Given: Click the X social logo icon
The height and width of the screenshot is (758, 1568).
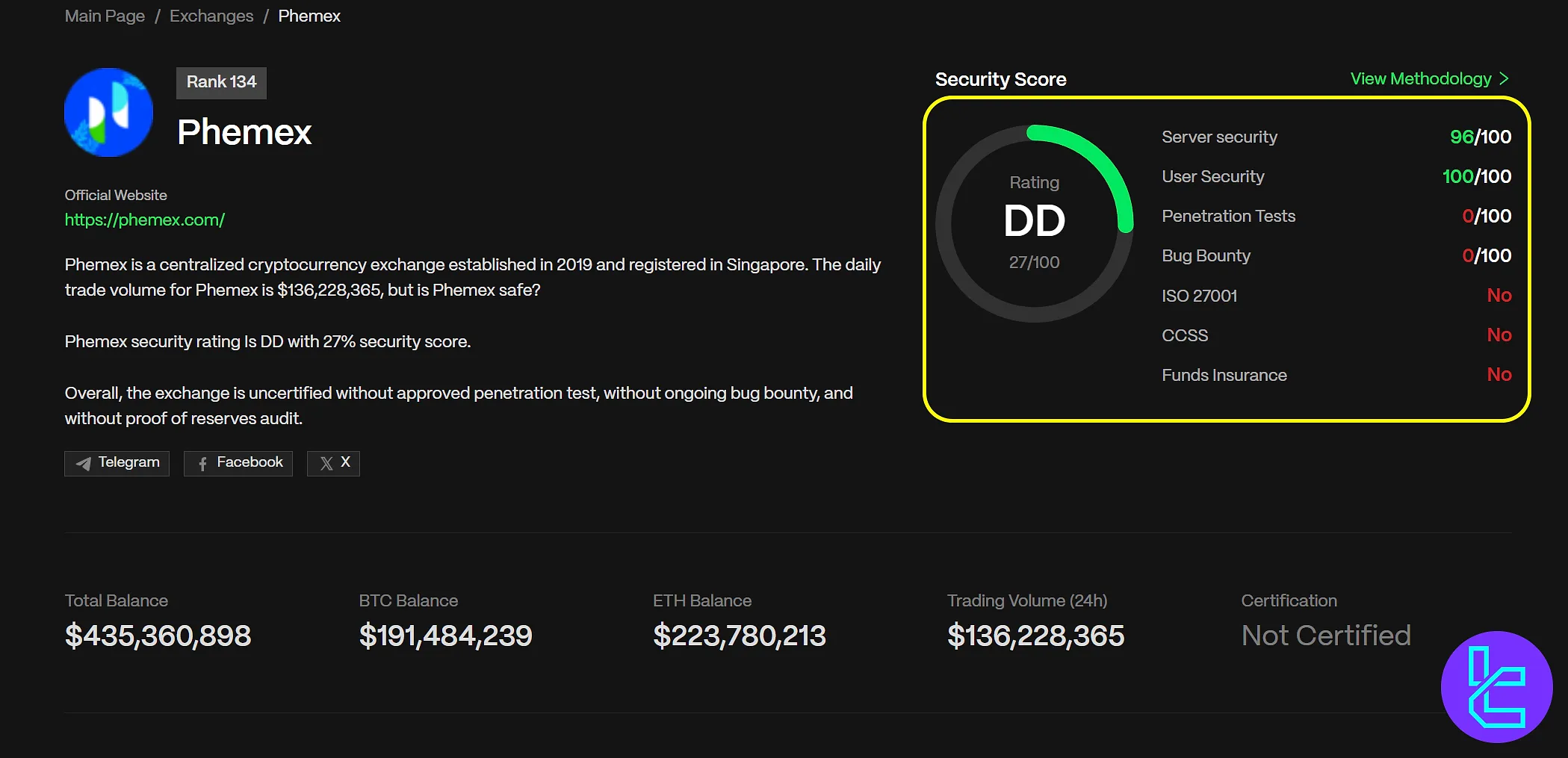Looking at the screenshot, I should [326, 464].
